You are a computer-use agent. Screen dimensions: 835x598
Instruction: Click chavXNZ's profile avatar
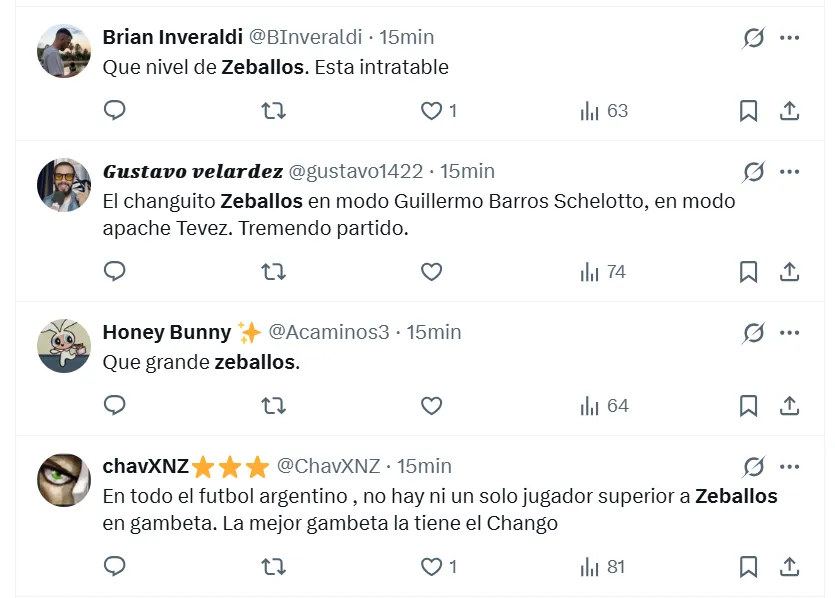(64, 481)
